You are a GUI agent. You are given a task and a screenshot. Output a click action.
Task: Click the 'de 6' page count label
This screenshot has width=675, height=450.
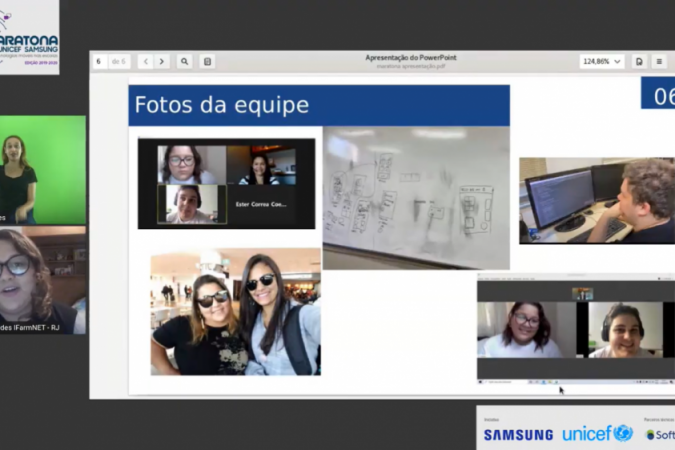pyautogui.click(x=119, y=62)
